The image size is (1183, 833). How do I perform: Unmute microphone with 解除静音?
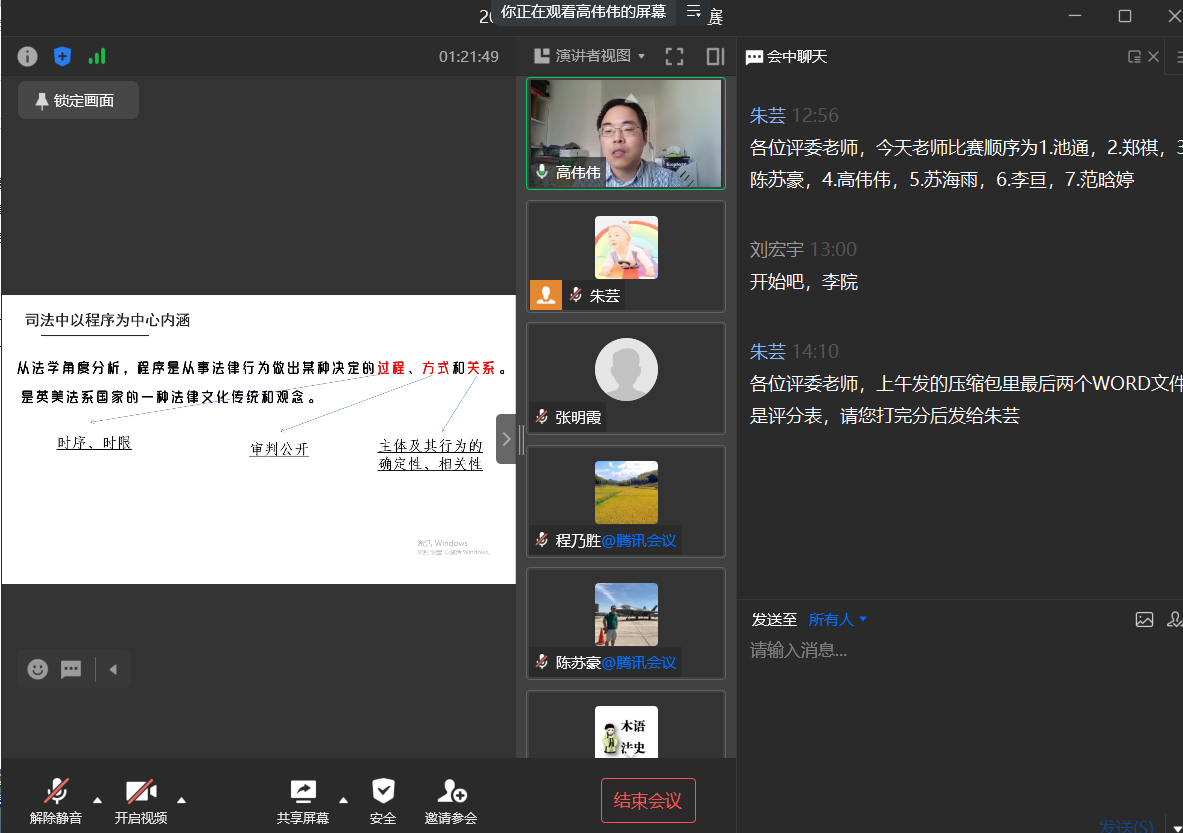coord(56,802)
